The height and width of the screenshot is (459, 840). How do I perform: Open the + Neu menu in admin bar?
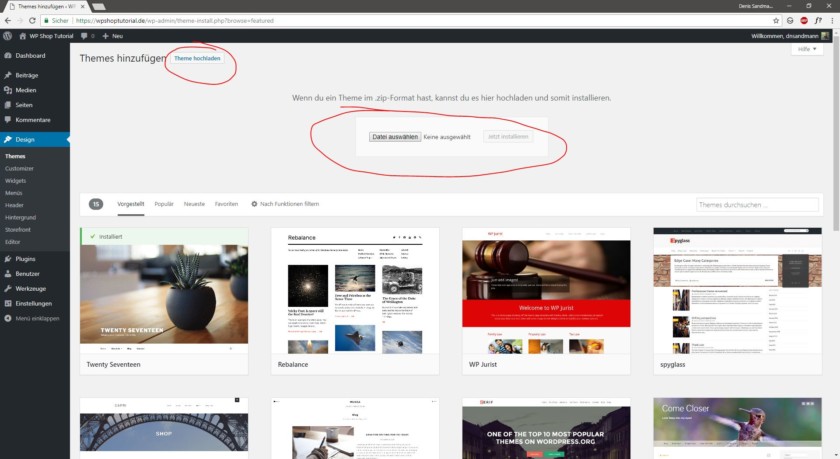[114, 36]
